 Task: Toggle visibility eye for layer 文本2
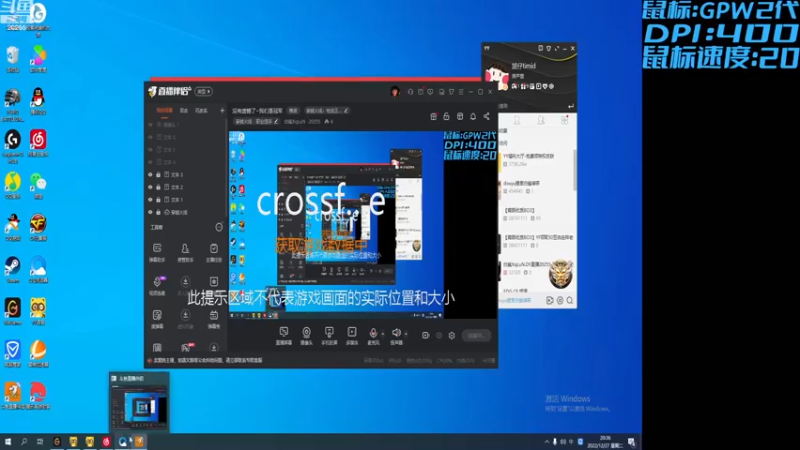click(150, 187)
